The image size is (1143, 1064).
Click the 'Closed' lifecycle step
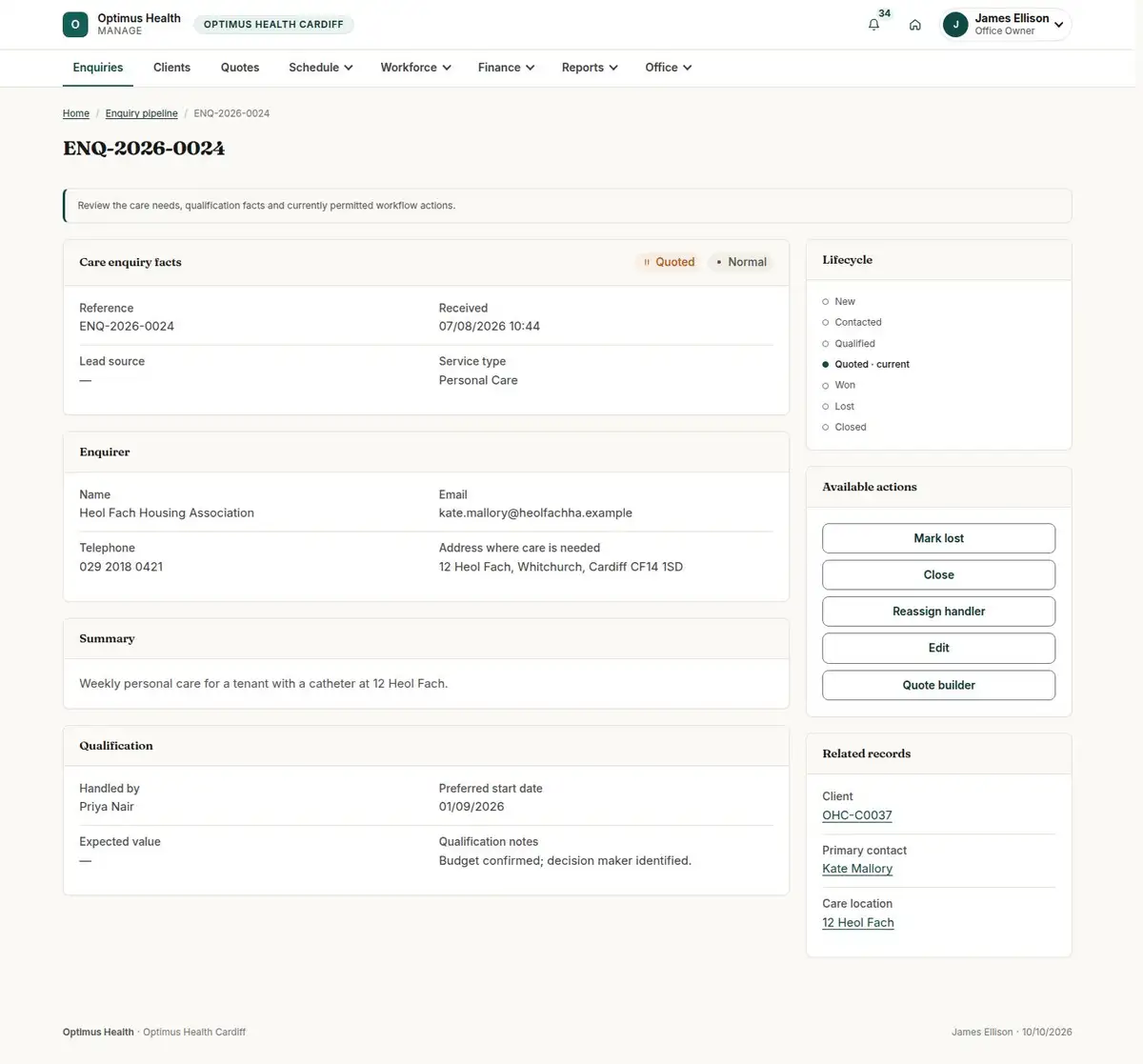(845, 427)
